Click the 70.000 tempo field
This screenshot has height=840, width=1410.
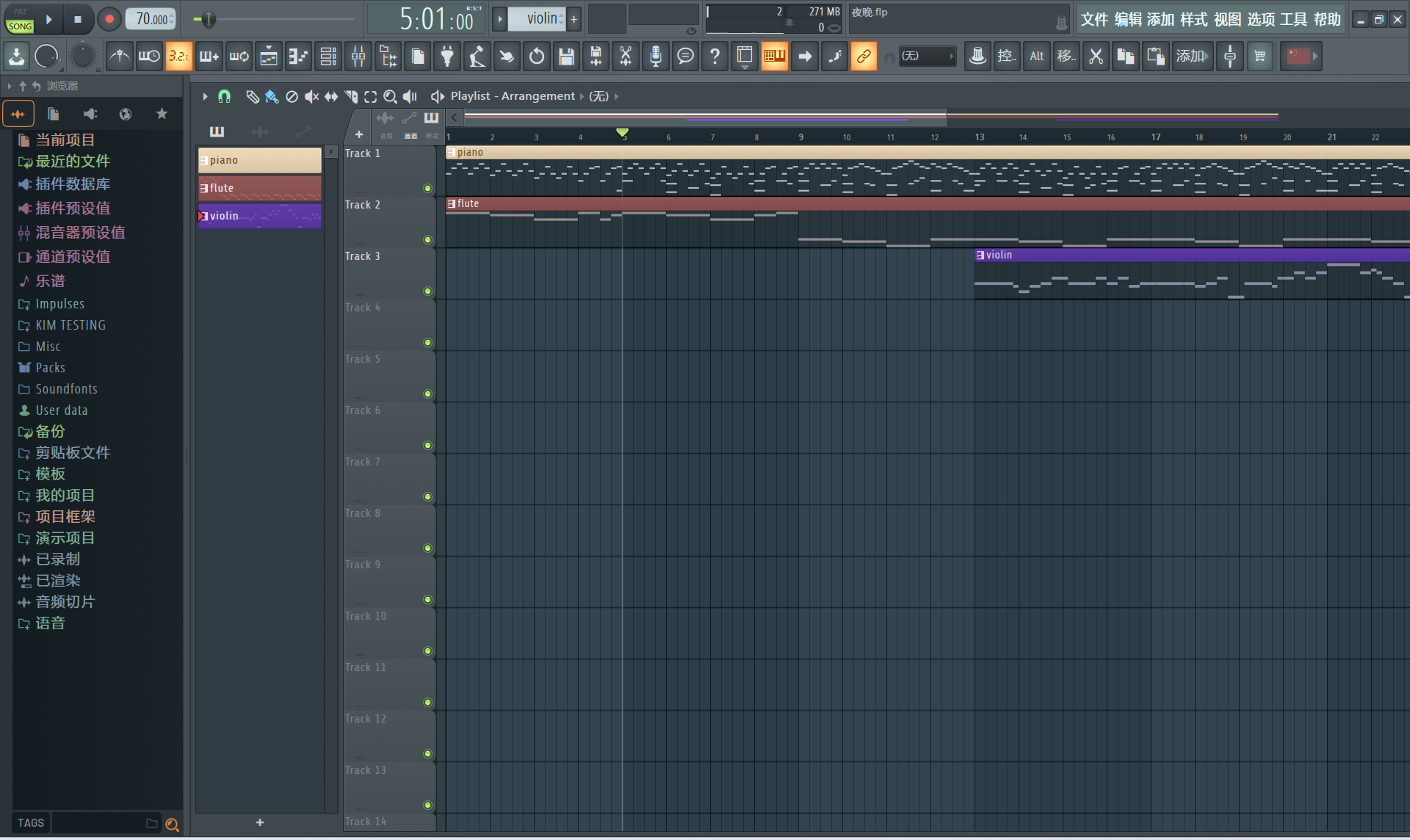[151, 19]
